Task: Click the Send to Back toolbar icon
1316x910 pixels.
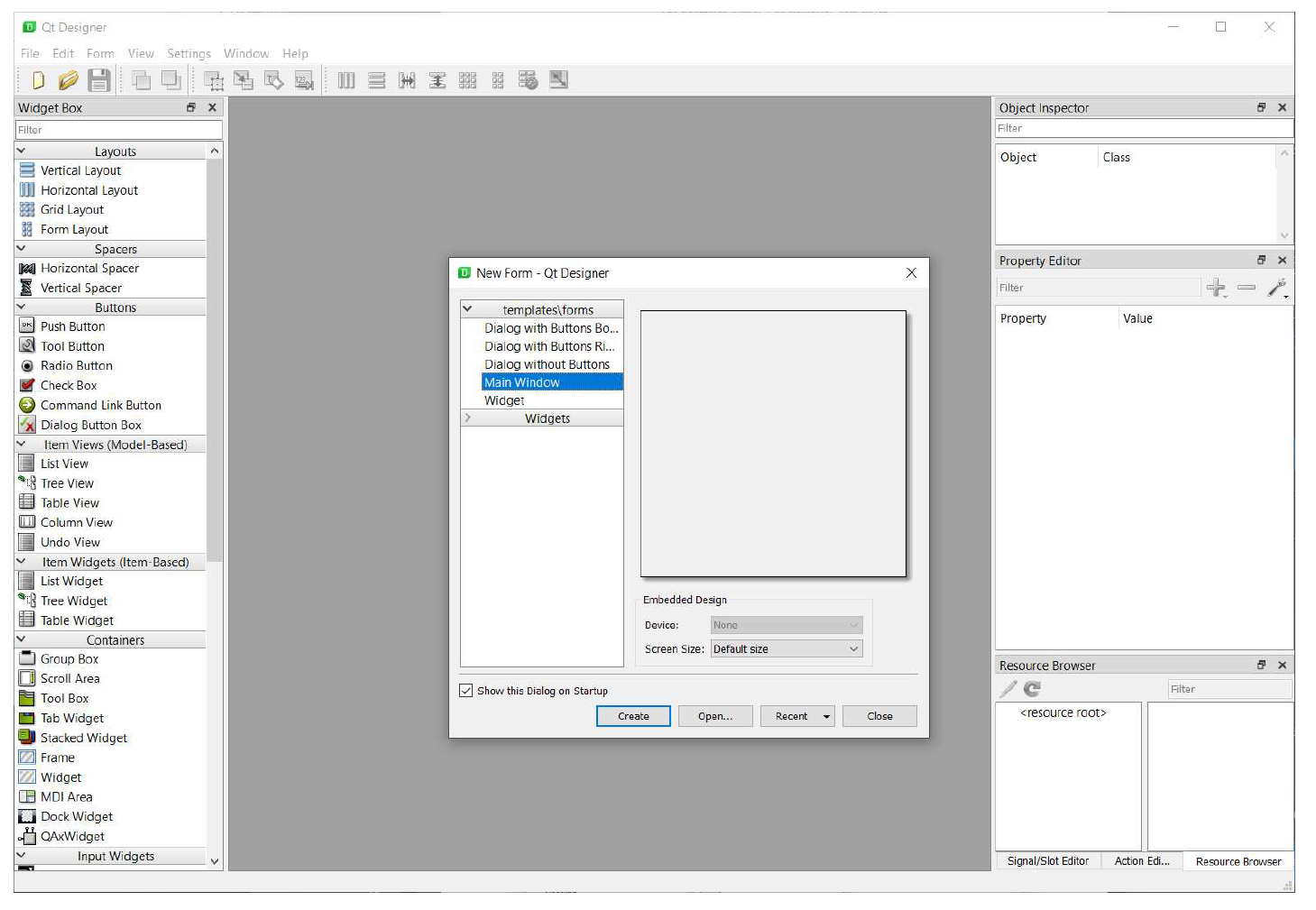Action: point(142,80)
